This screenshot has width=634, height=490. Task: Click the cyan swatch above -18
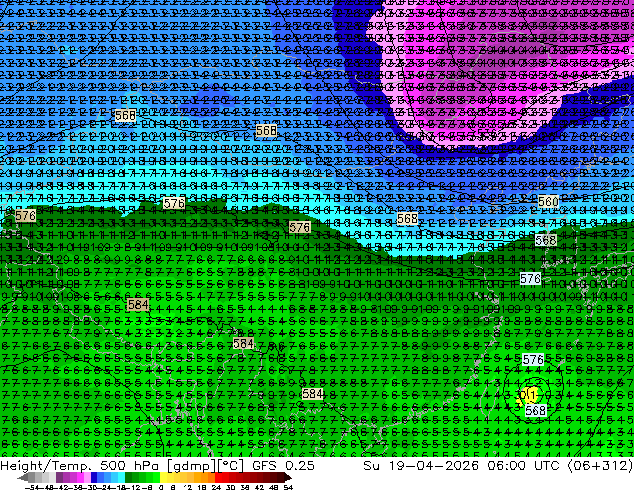(122, 477)
